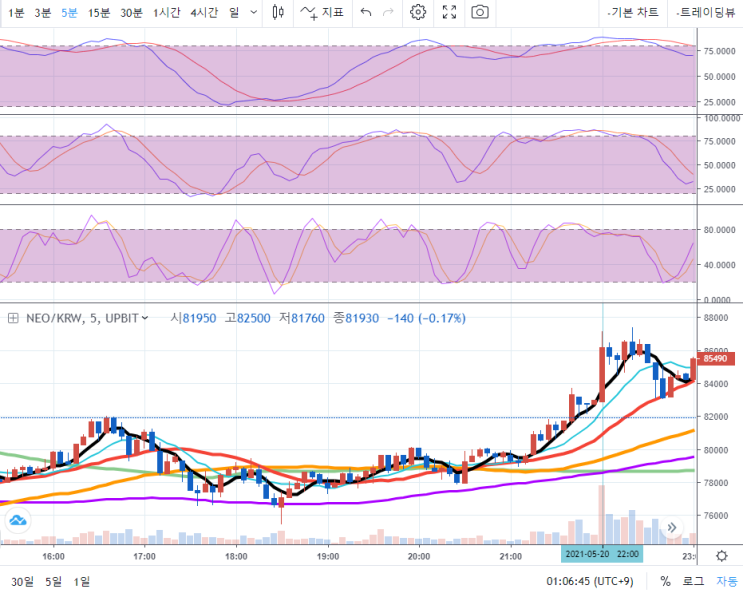The image size is (743, 593).
Task: Set range to 1일
Action: tap(82, 582)
